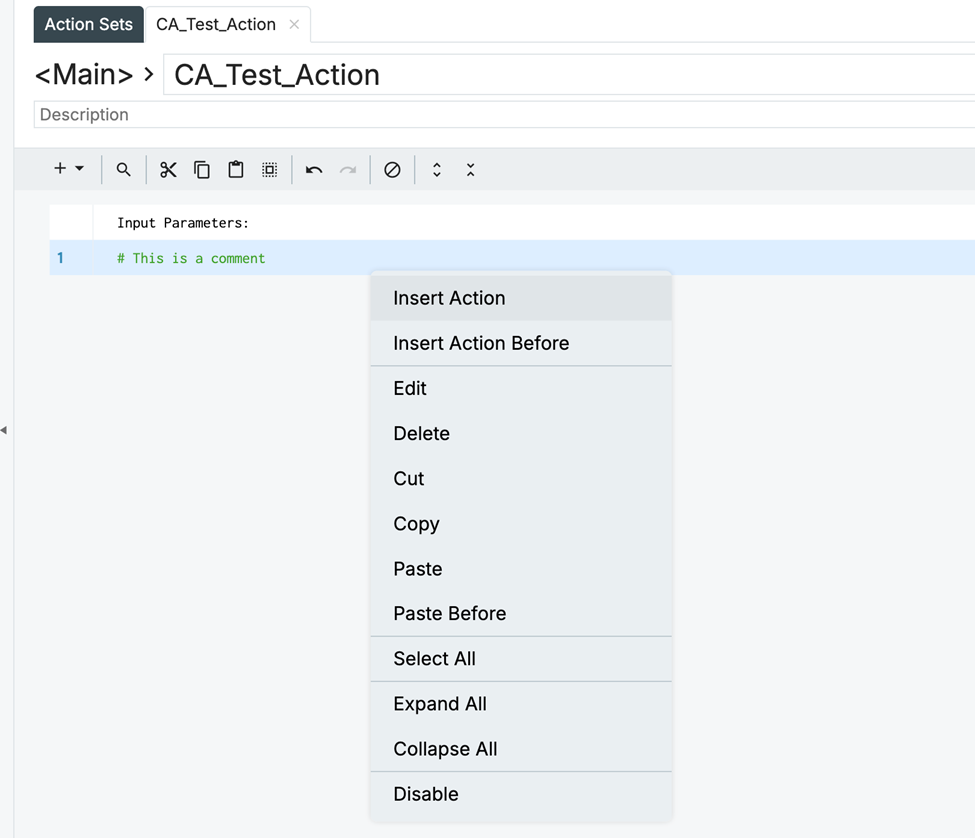Click the Collapse All arrows icon
Screen dimensions: 975x838
[470, 170]
